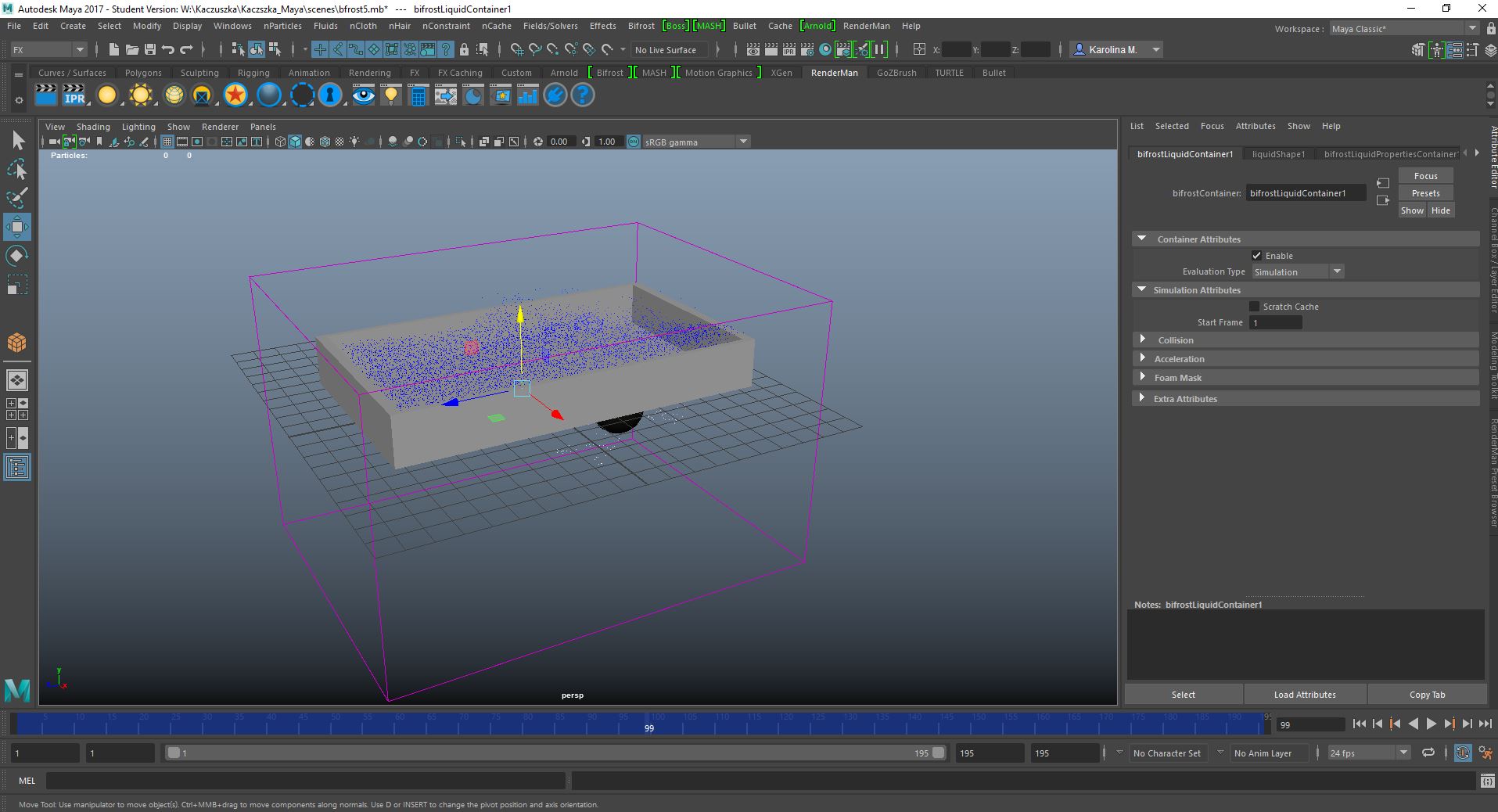This screenshot has width=1498, height=812.
Task: Enable the Scratch Cache checkbox
Action: (1255, 306)
